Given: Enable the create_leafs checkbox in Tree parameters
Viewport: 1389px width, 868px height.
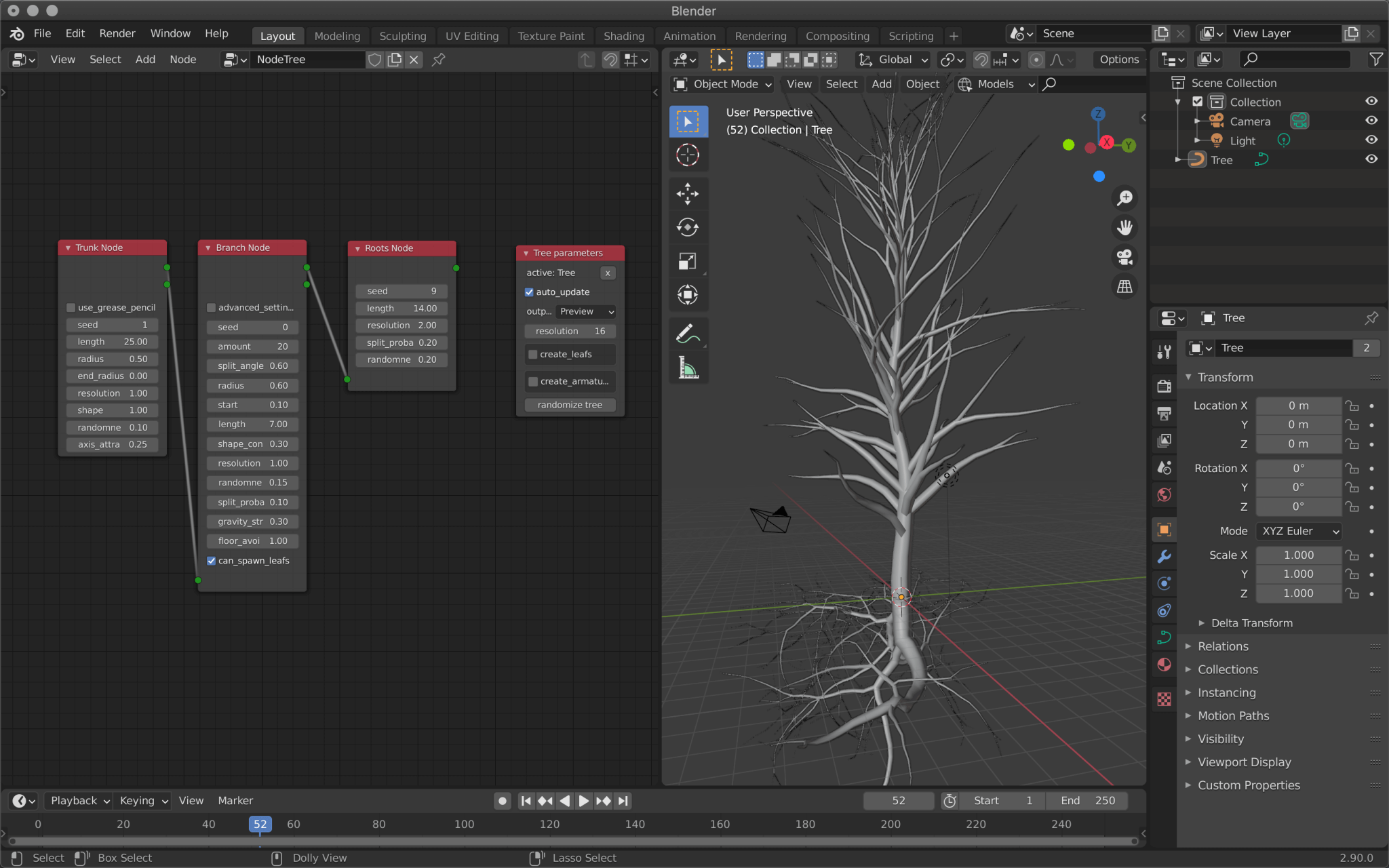Looking at the screenshot, I should pyautogui.click(x=532, y=354).
